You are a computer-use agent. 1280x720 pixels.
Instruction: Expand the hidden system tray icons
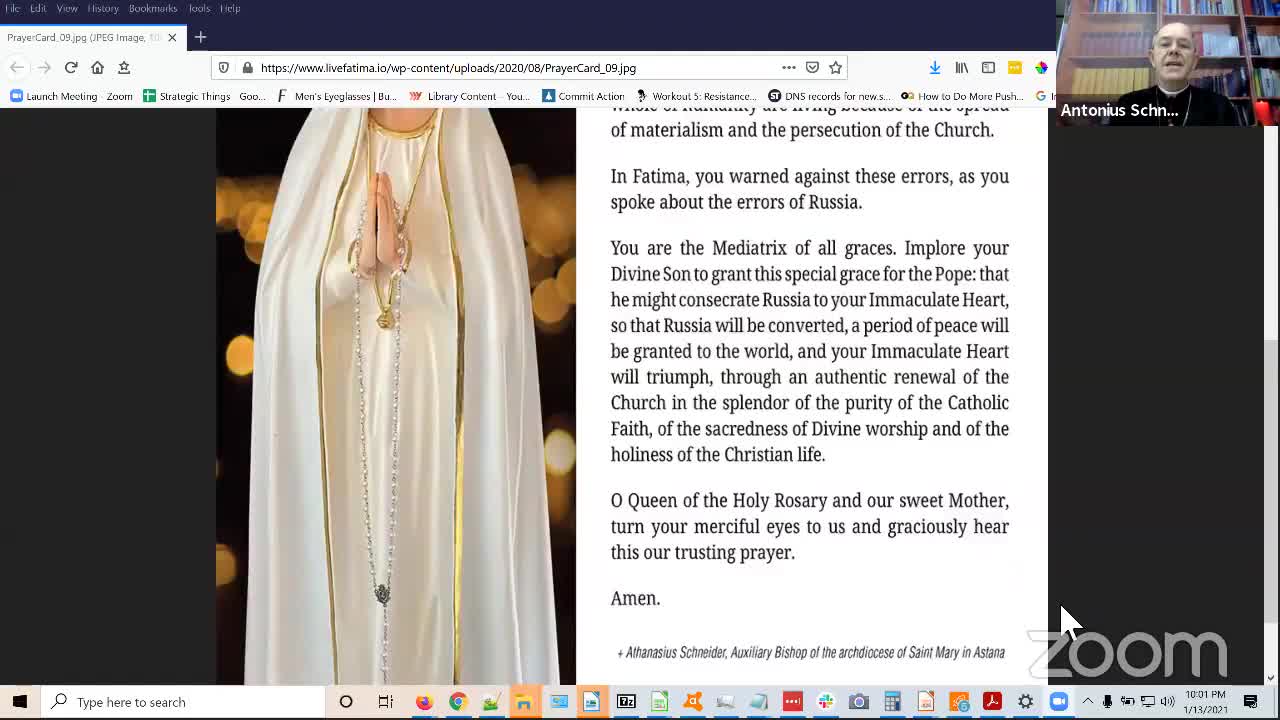[1088, 702]
